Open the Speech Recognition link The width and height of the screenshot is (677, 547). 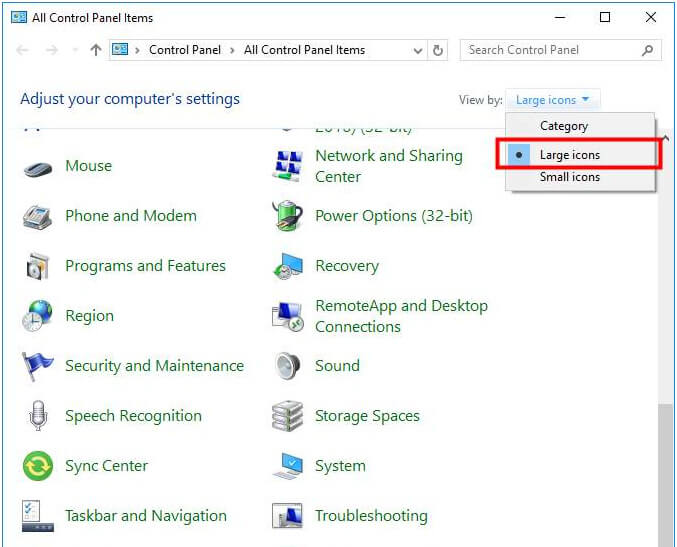[133, 416]
